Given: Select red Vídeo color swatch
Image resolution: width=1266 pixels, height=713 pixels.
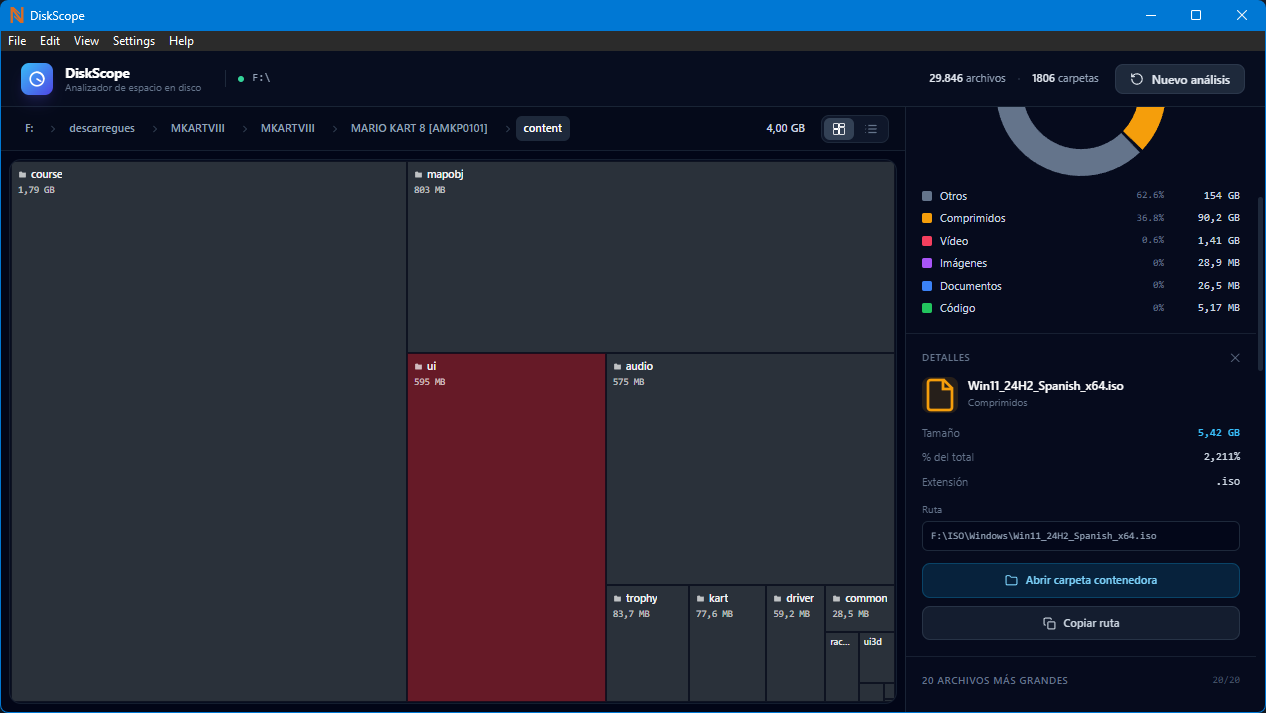Looking at the screenshot, I should pyautogui.click(x=927, y=241).
